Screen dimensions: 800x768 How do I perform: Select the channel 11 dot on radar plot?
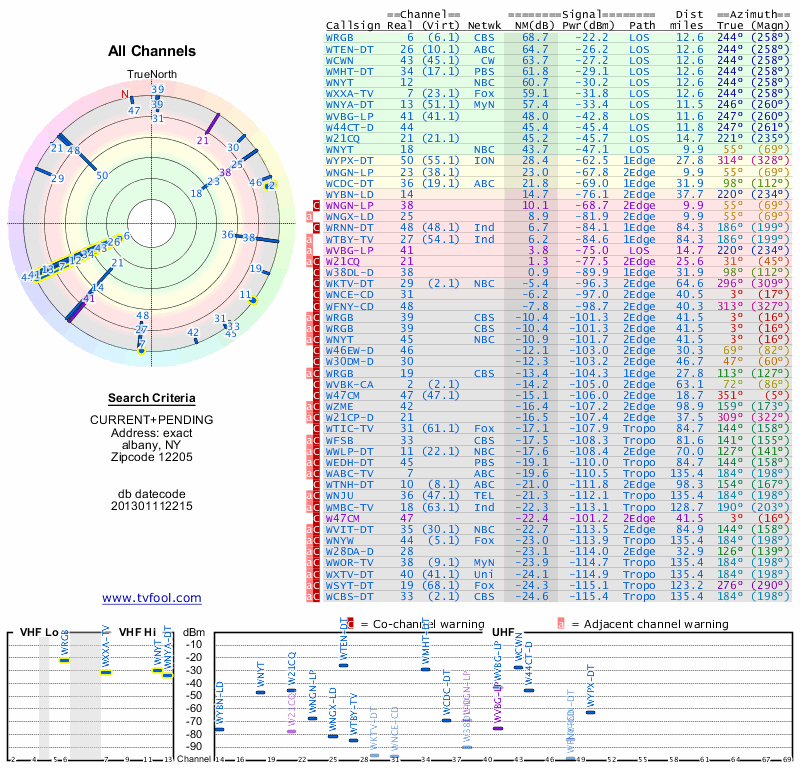point(252,299)
